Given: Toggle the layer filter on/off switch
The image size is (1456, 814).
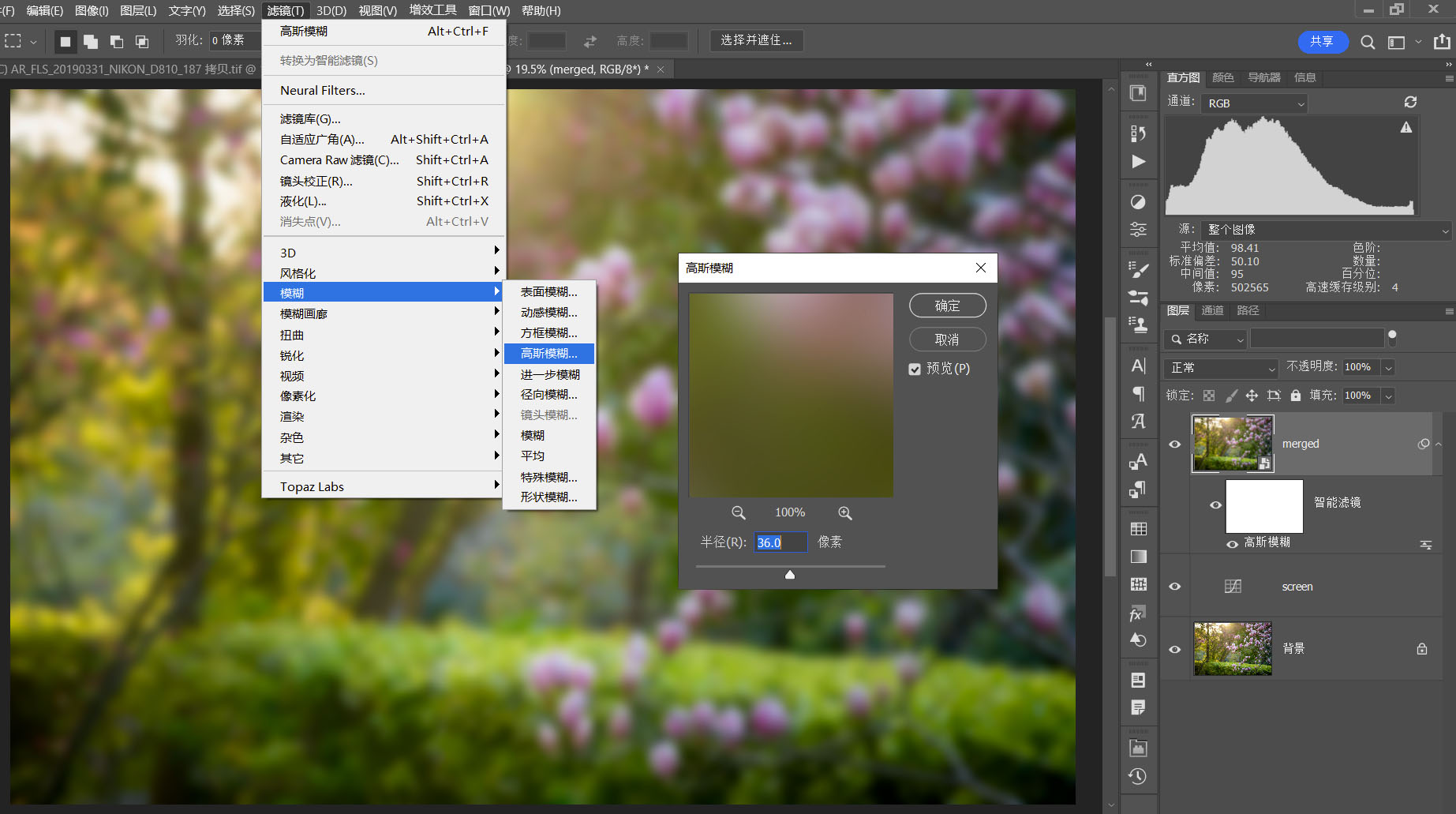Looking at the screenshot, I should tap(1392, 338).
